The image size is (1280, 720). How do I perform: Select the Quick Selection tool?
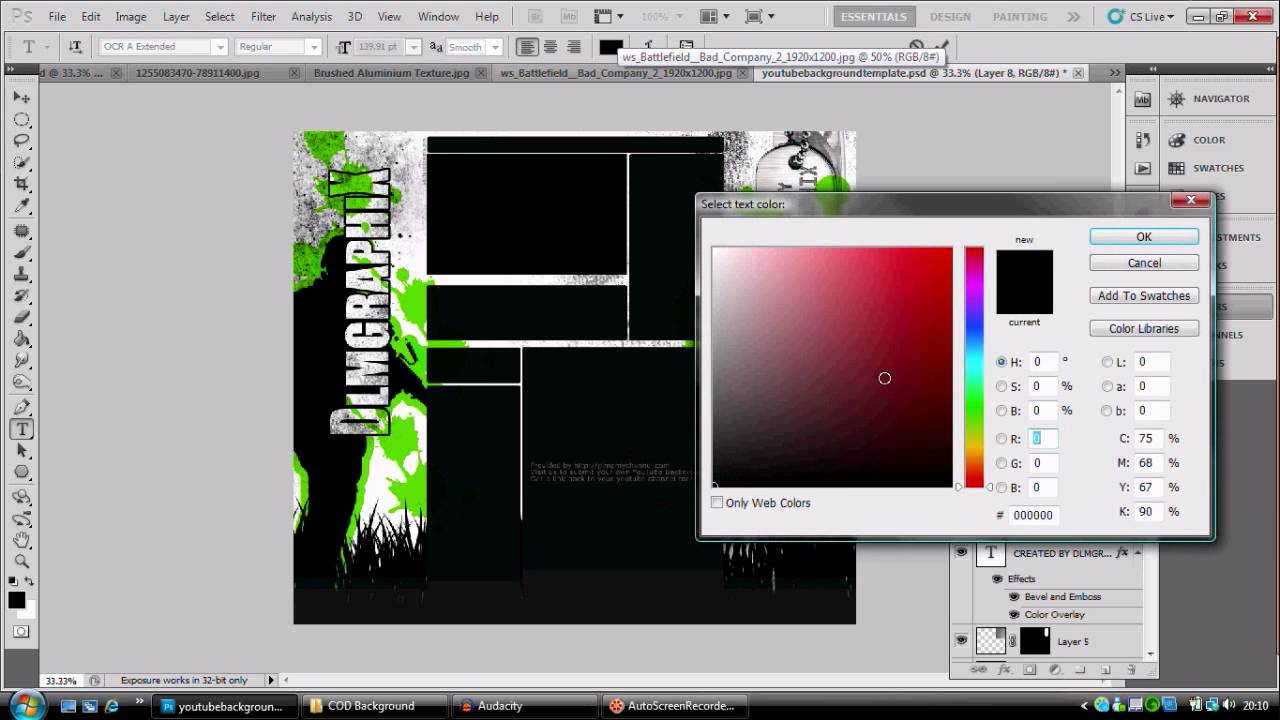21,163
